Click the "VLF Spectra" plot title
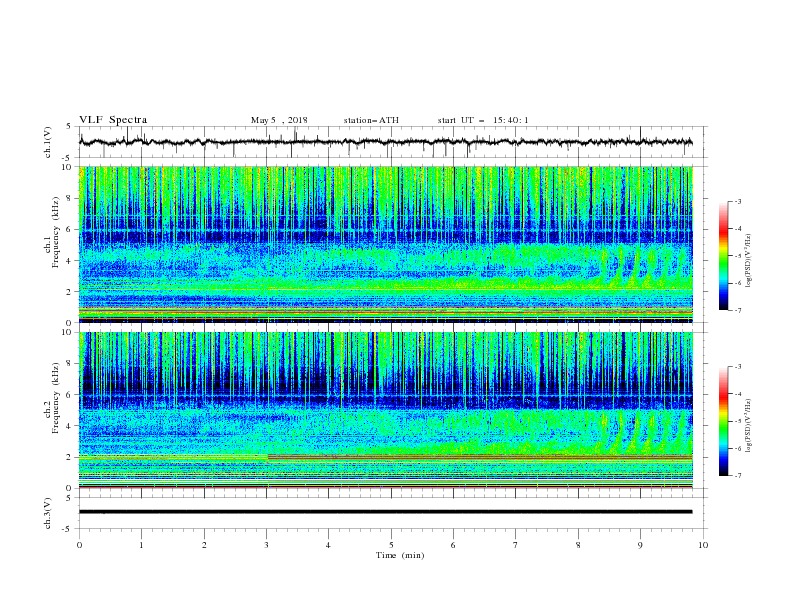The height and width of the screenshot is (612, 792). point(113,120)
